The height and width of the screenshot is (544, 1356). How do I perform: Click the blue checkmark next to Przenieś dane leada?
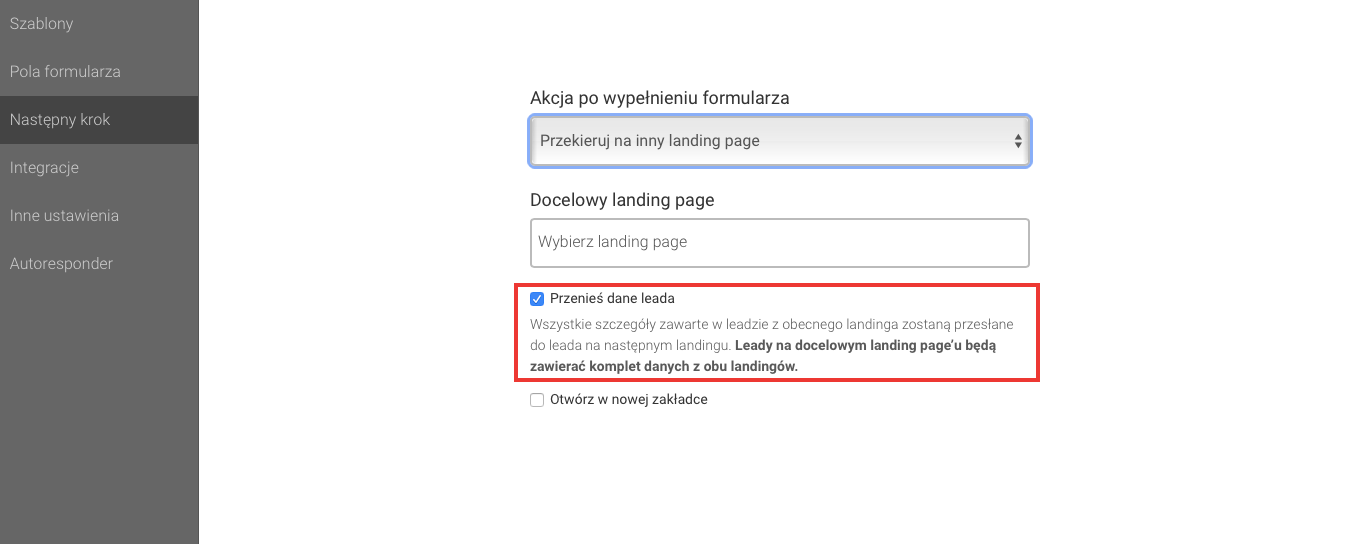(537, 298)
